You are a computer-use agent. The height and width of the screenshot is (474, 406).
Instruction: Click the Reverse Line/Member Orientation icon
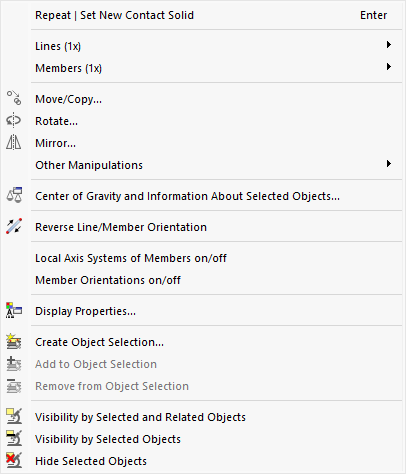point(14,226)
